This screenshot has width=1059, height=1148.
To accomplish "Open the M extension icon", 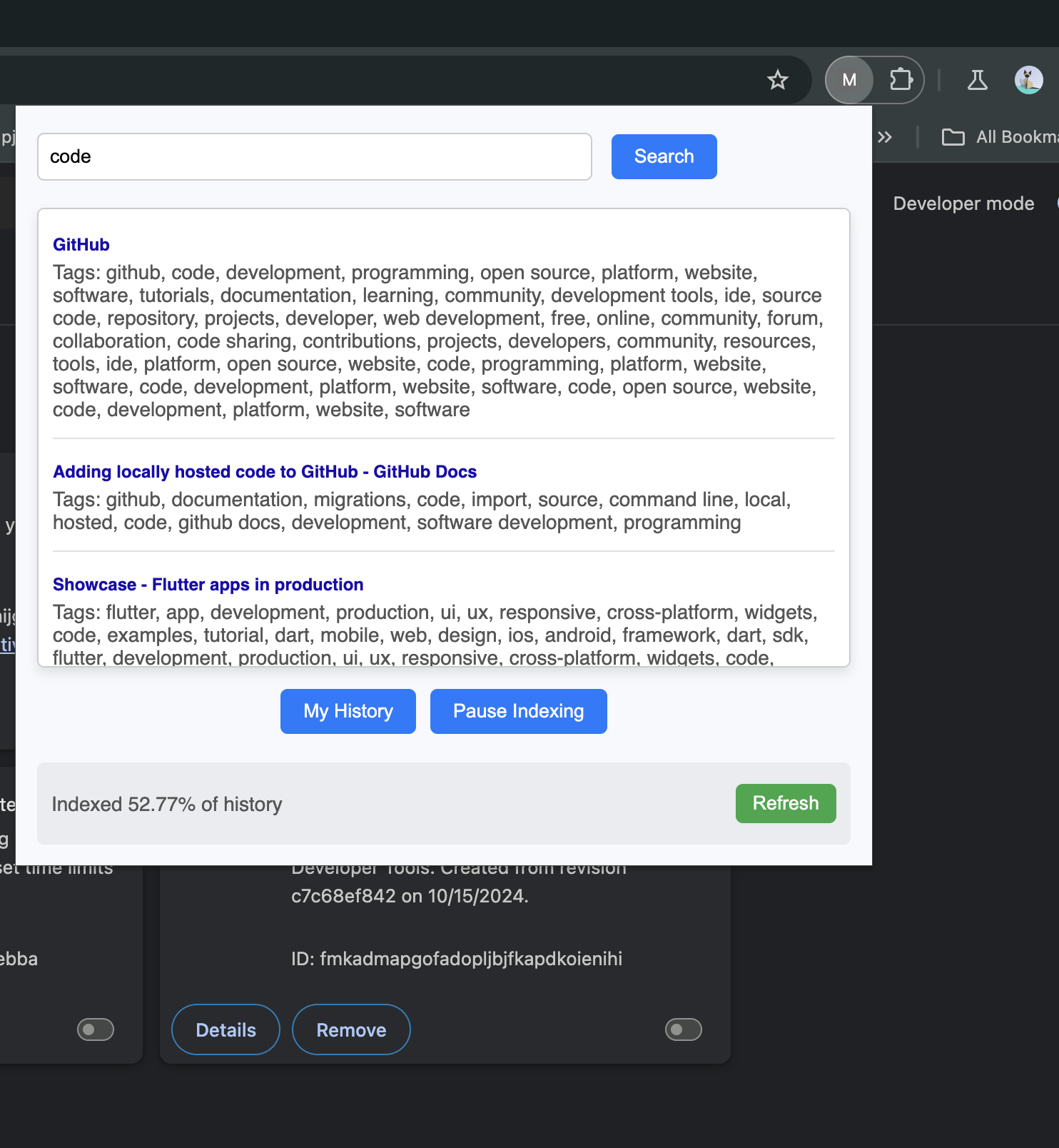I will (x=849, y=80).
